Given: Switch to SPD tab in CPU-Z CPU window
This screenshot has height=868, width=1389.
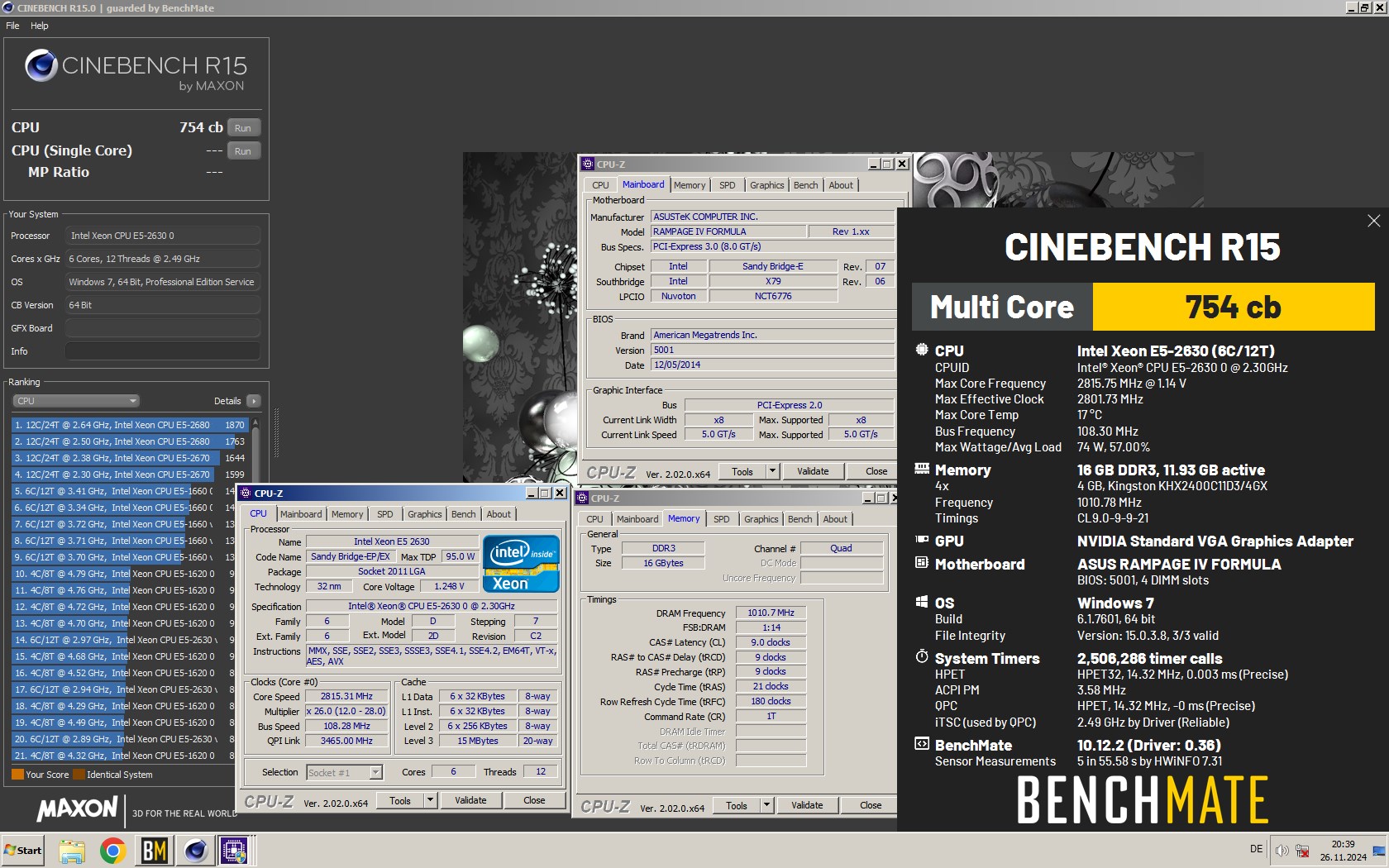Looking at the screenshot, I should [385, 514].
